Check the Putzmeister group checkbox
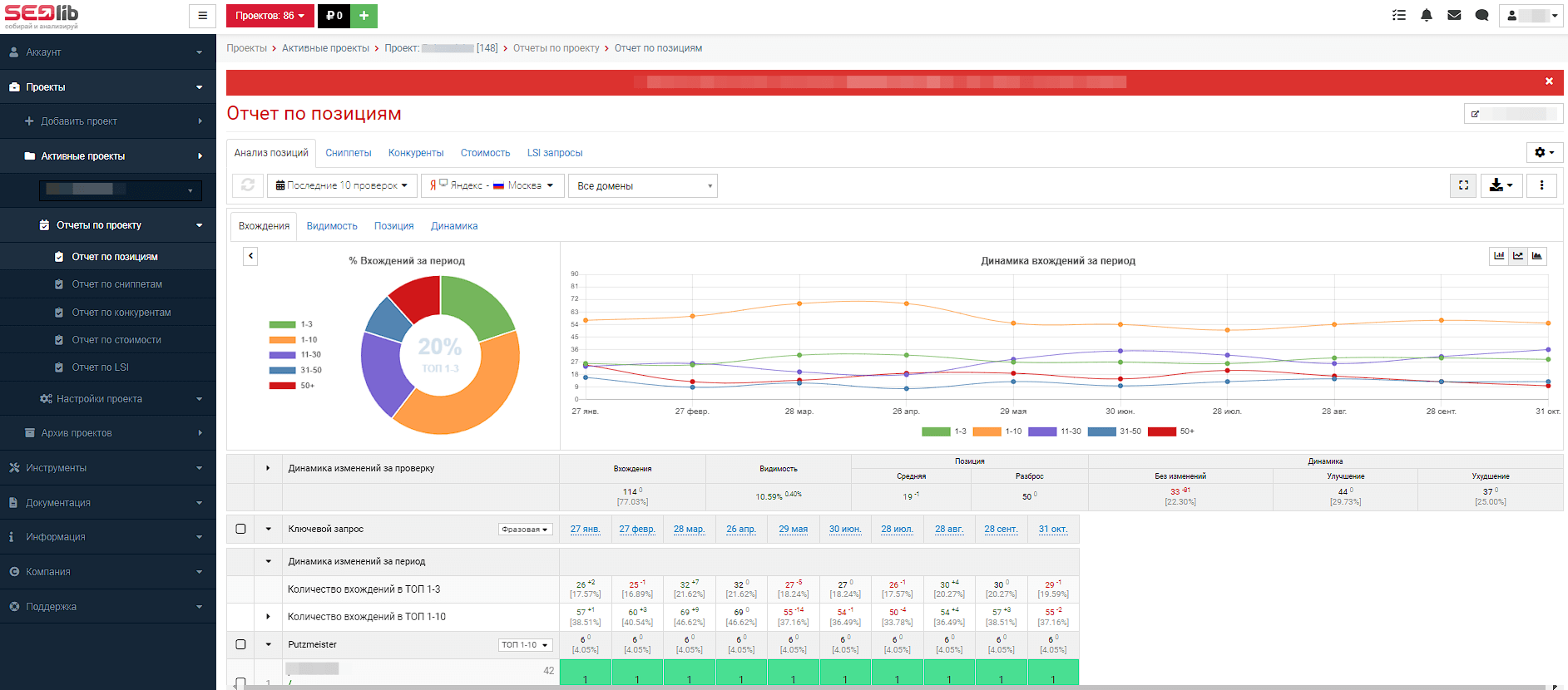The width and height of the screenshot is (1568, 690). (x=241, y=644)
